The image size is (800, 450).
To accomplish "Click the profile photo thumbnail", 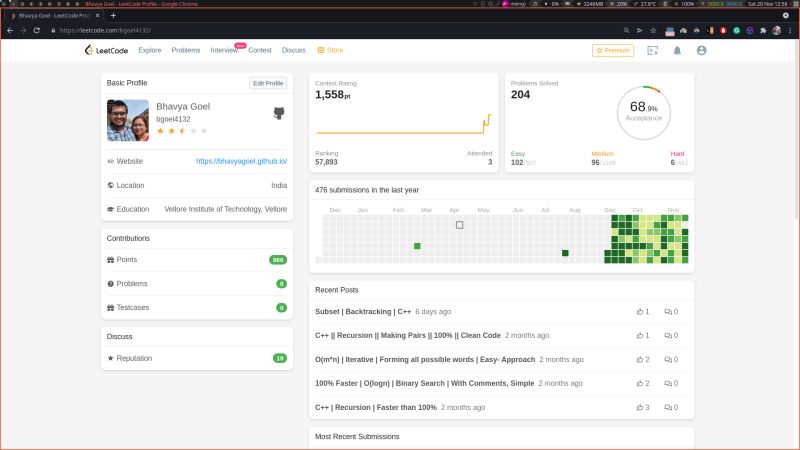I will (128, 120).
